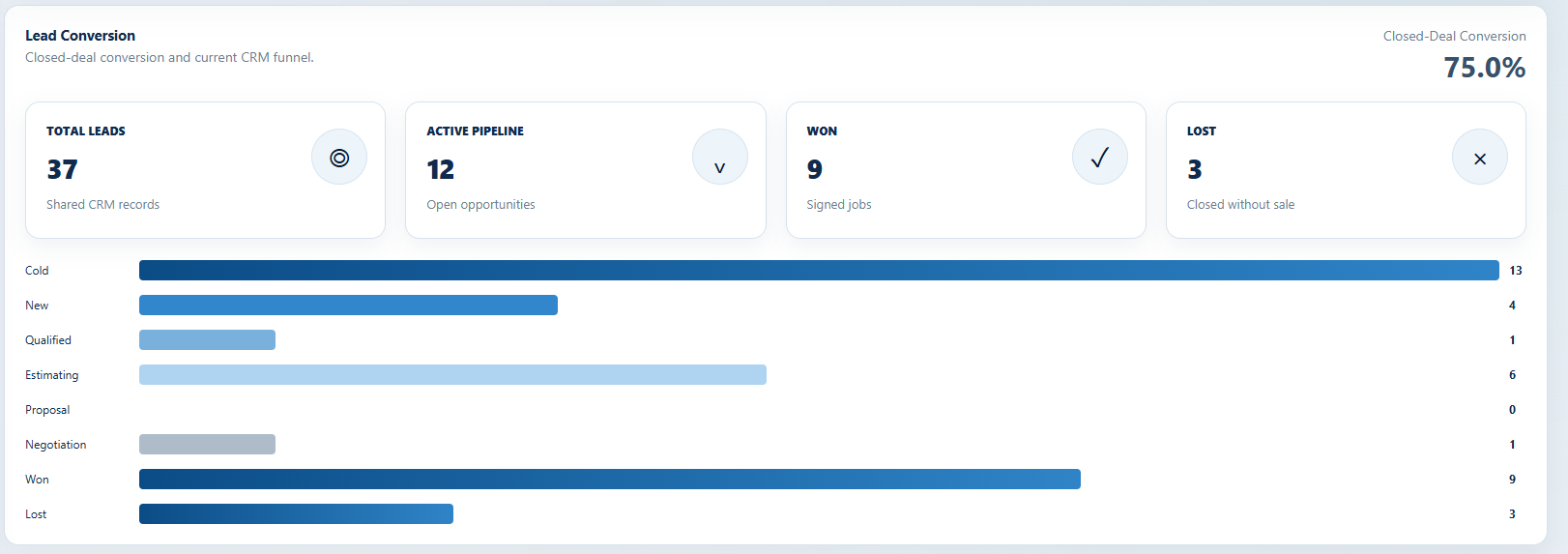Screen dimensions: 1568x554
Task: Click 'Shared CRM records' caption
Action: pos(103,205)
